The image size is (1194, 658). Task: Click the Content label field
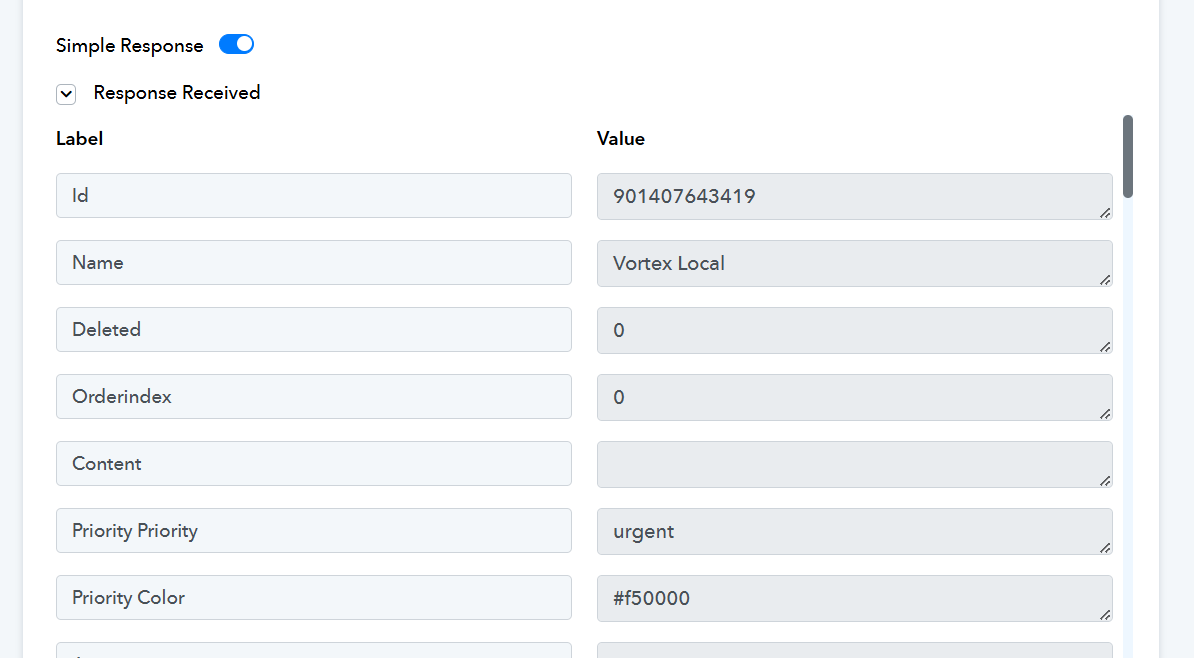[x=313, y=464]
